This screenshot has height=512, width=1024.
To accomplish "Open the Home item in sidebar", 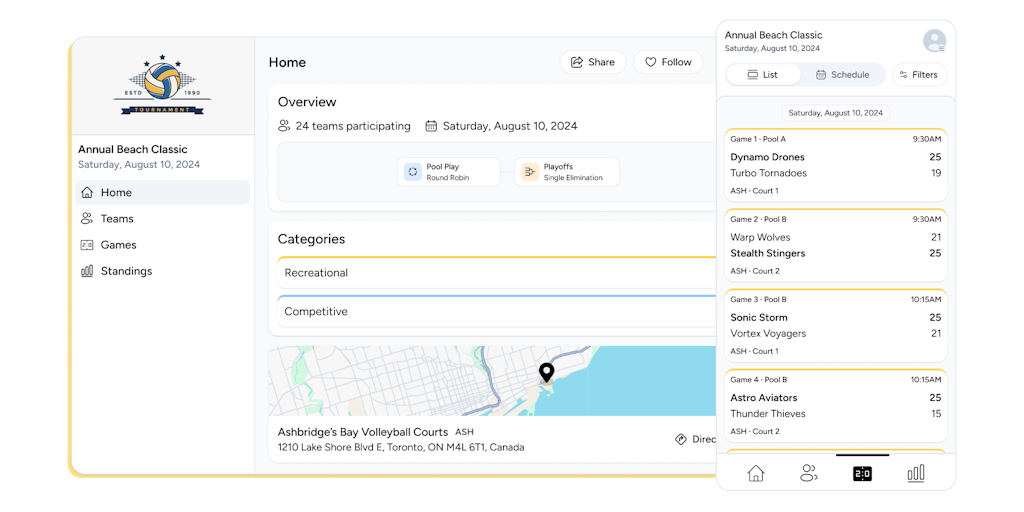I will pos(163,193).
